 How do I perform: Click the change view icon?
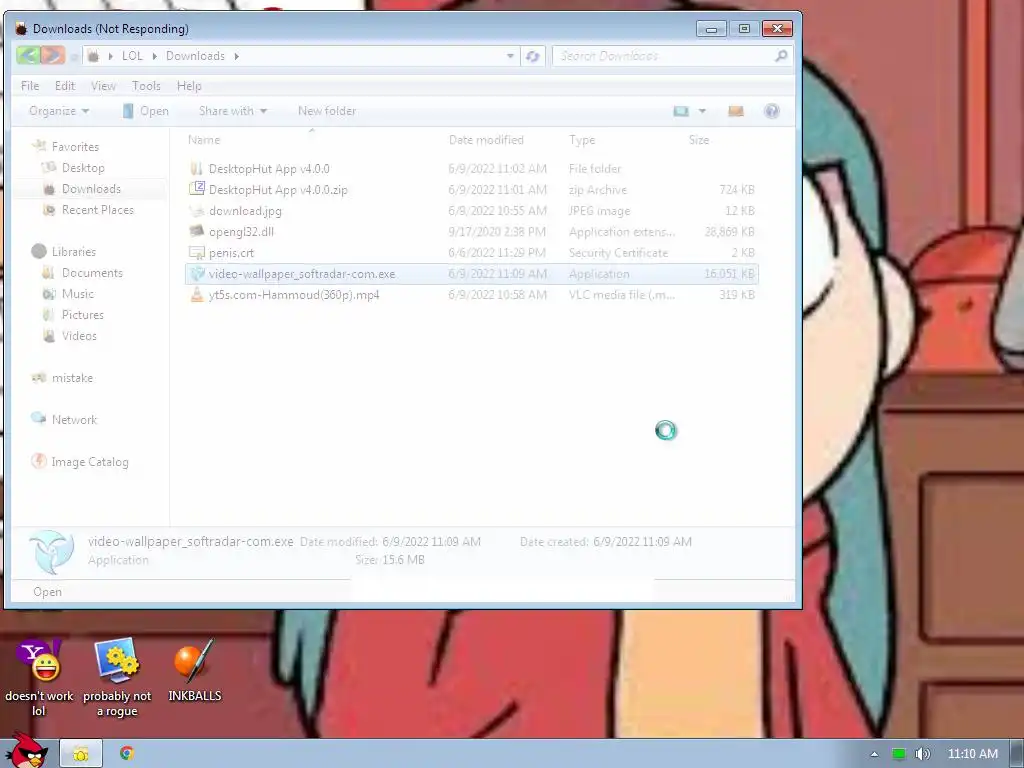(681, 111)
